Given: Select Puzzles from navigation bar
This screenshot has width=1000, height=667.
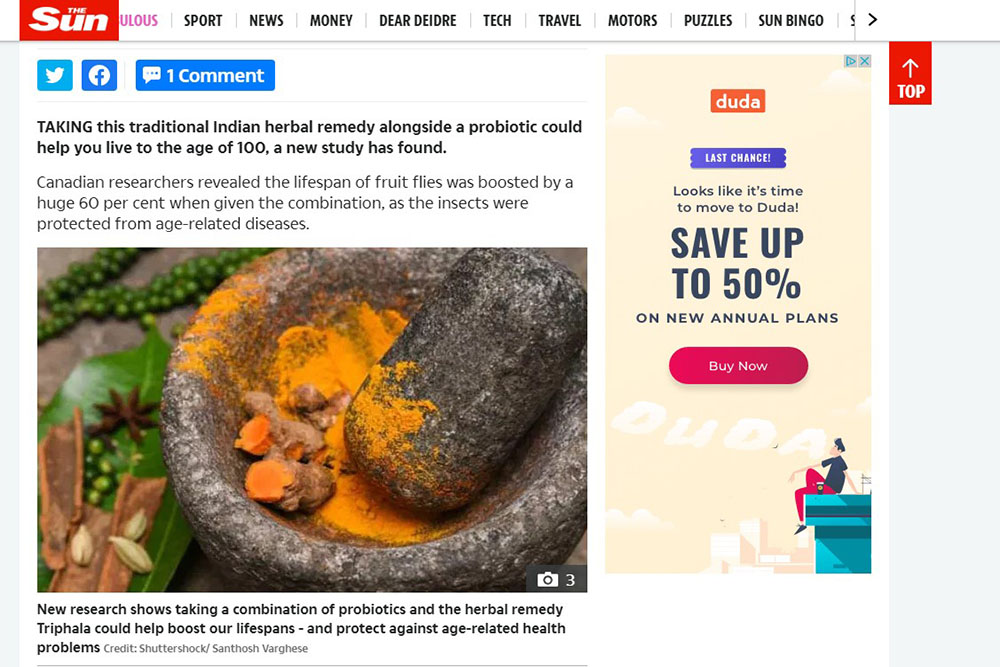Looking at the screenshot, I should pos(708,21).
